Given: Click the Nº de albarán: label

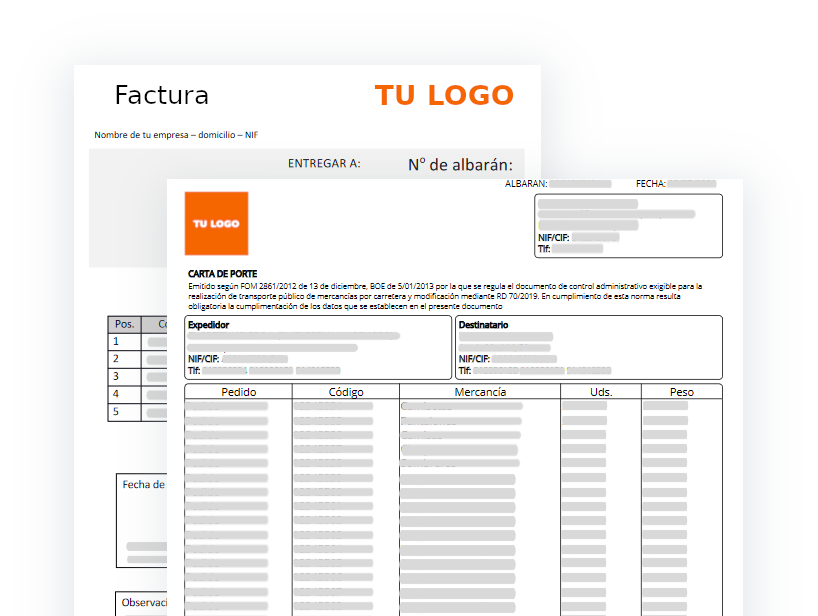Looking at the screenshot, I should [x=460, y=165].
